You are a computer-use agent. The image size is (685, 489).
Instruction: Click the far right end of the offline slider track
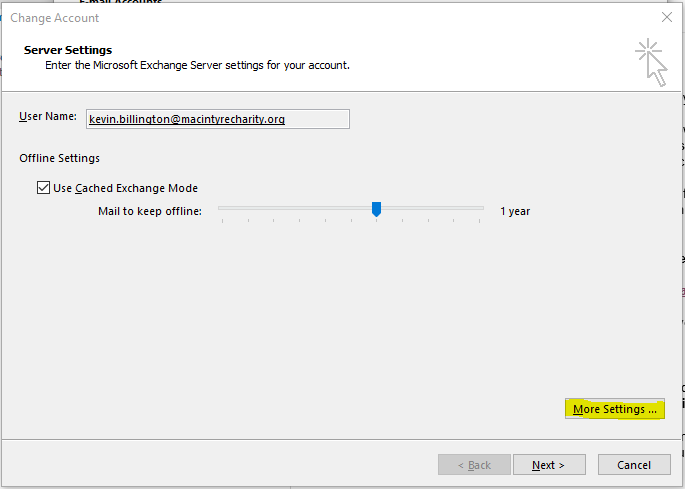(x=481, y=208)
